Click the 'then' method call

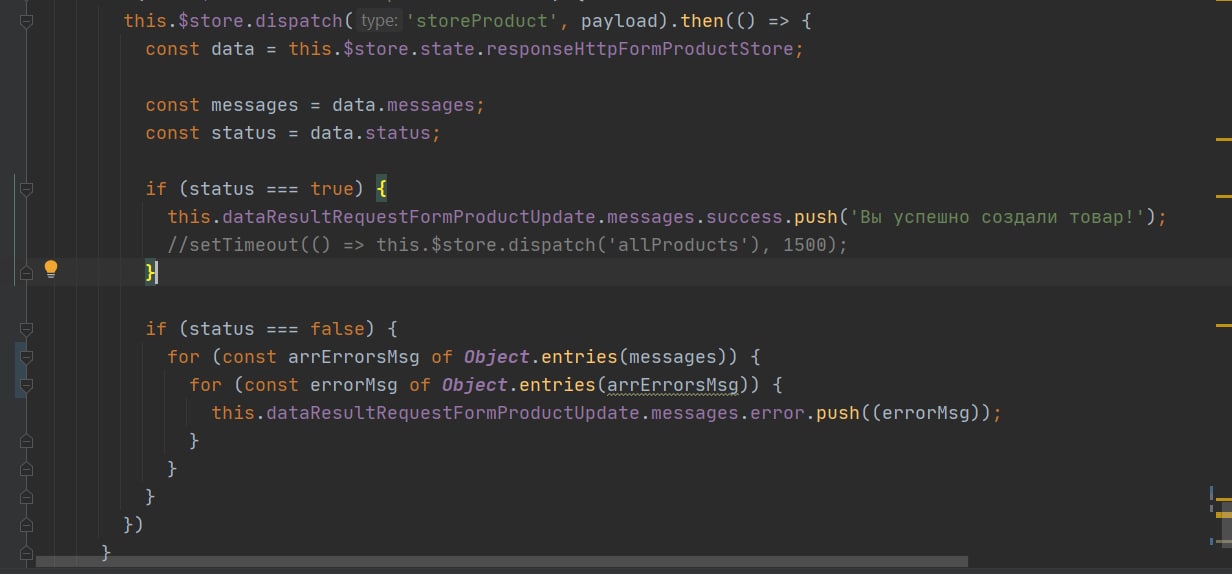[702, 20]
